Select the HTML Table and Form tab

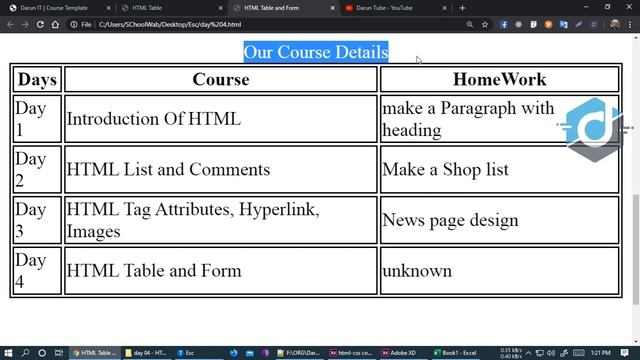[284, 8]
